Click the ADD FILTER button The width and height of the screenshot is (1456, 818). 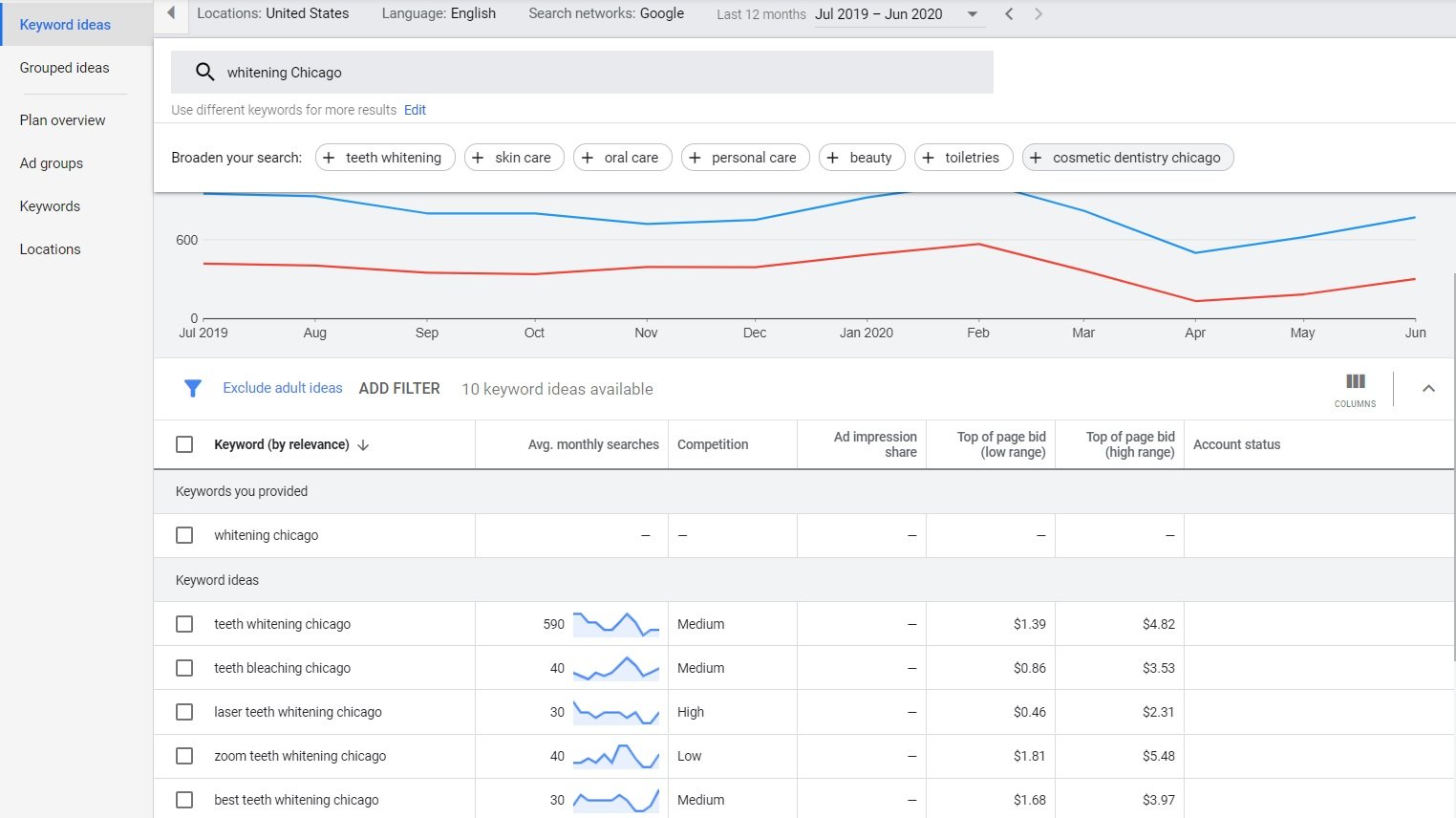click(x=399, y=389)
